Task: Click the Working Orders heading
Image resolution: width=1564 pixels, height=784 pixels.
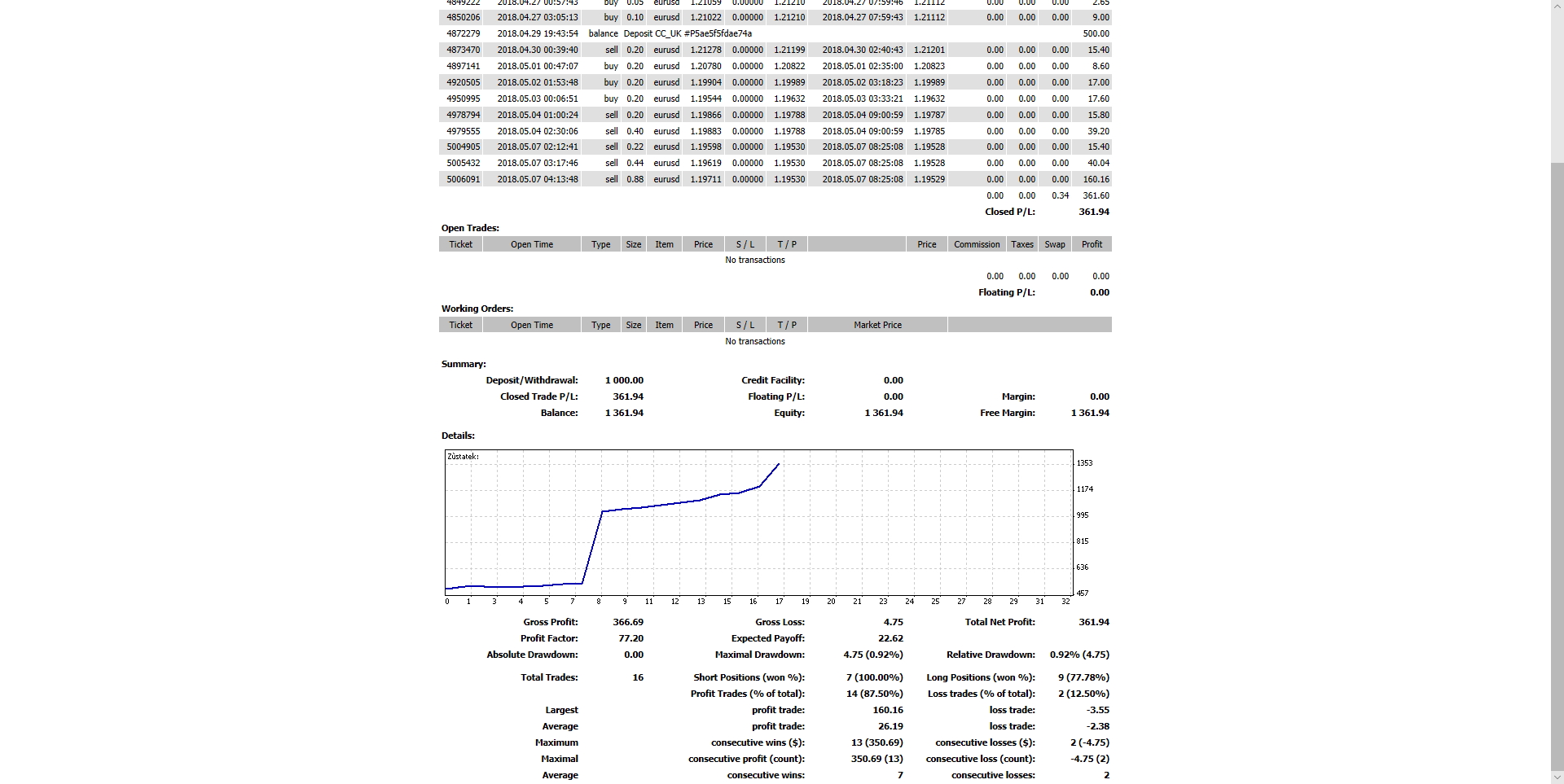Action: (477, 309)
